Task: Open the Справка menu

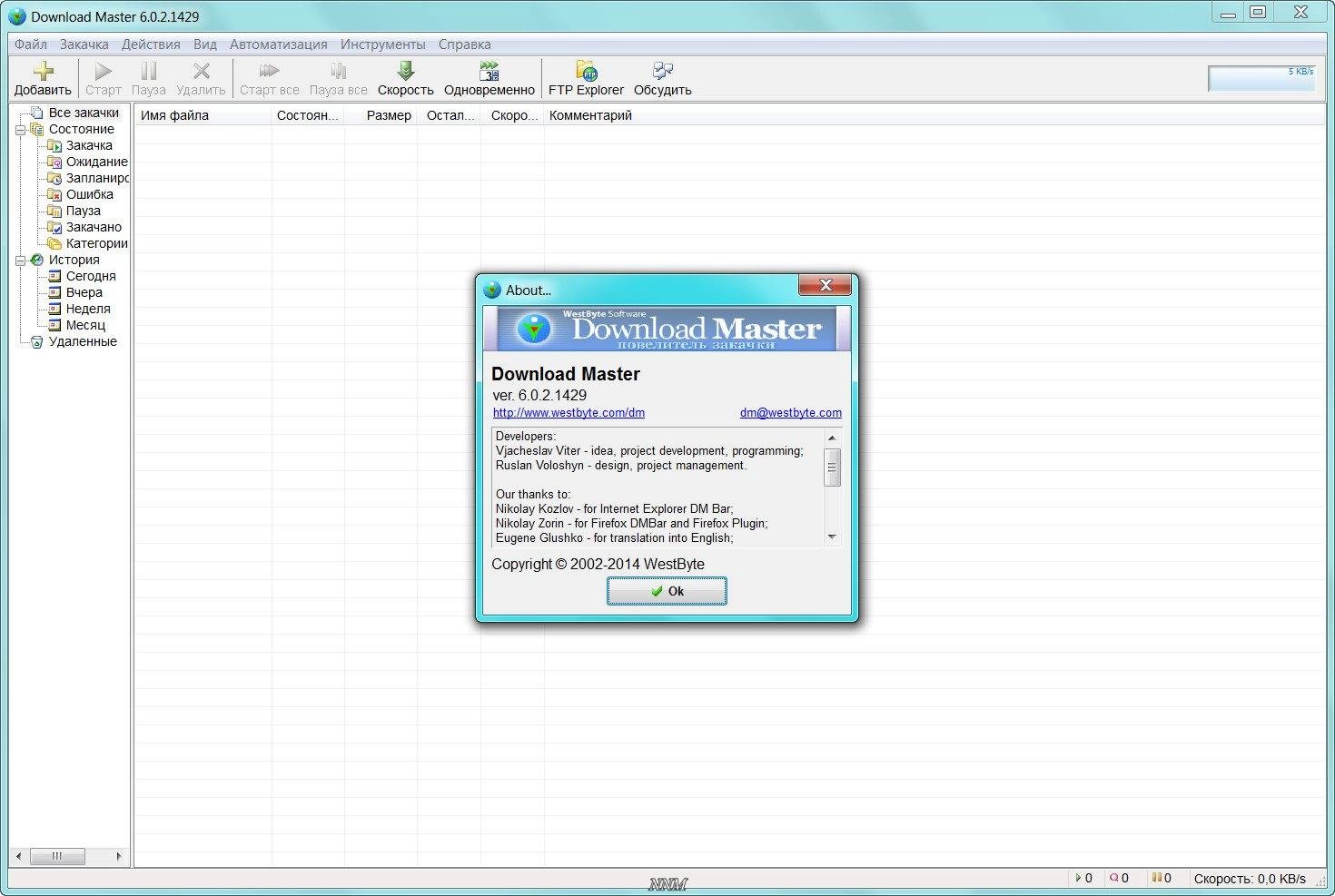Action: 465,44
